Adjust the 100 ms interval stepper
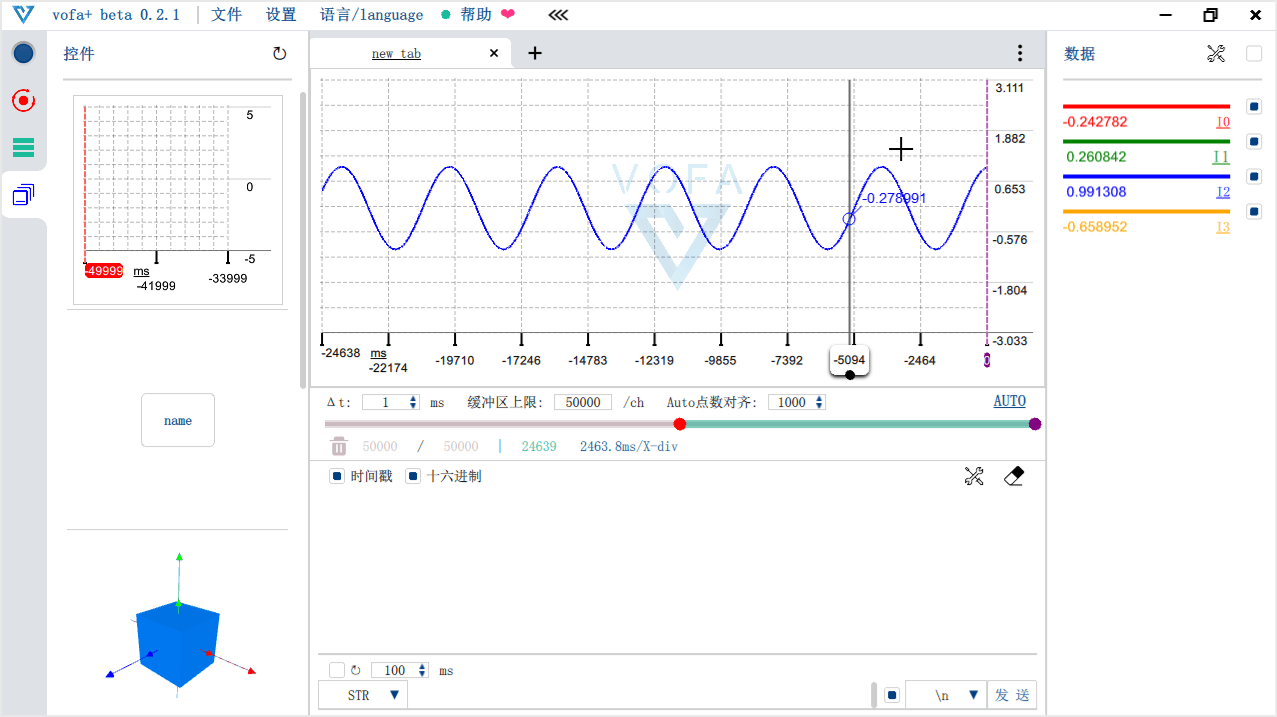This screenshot has width=1277, height=717. click(x=423, y=670)
